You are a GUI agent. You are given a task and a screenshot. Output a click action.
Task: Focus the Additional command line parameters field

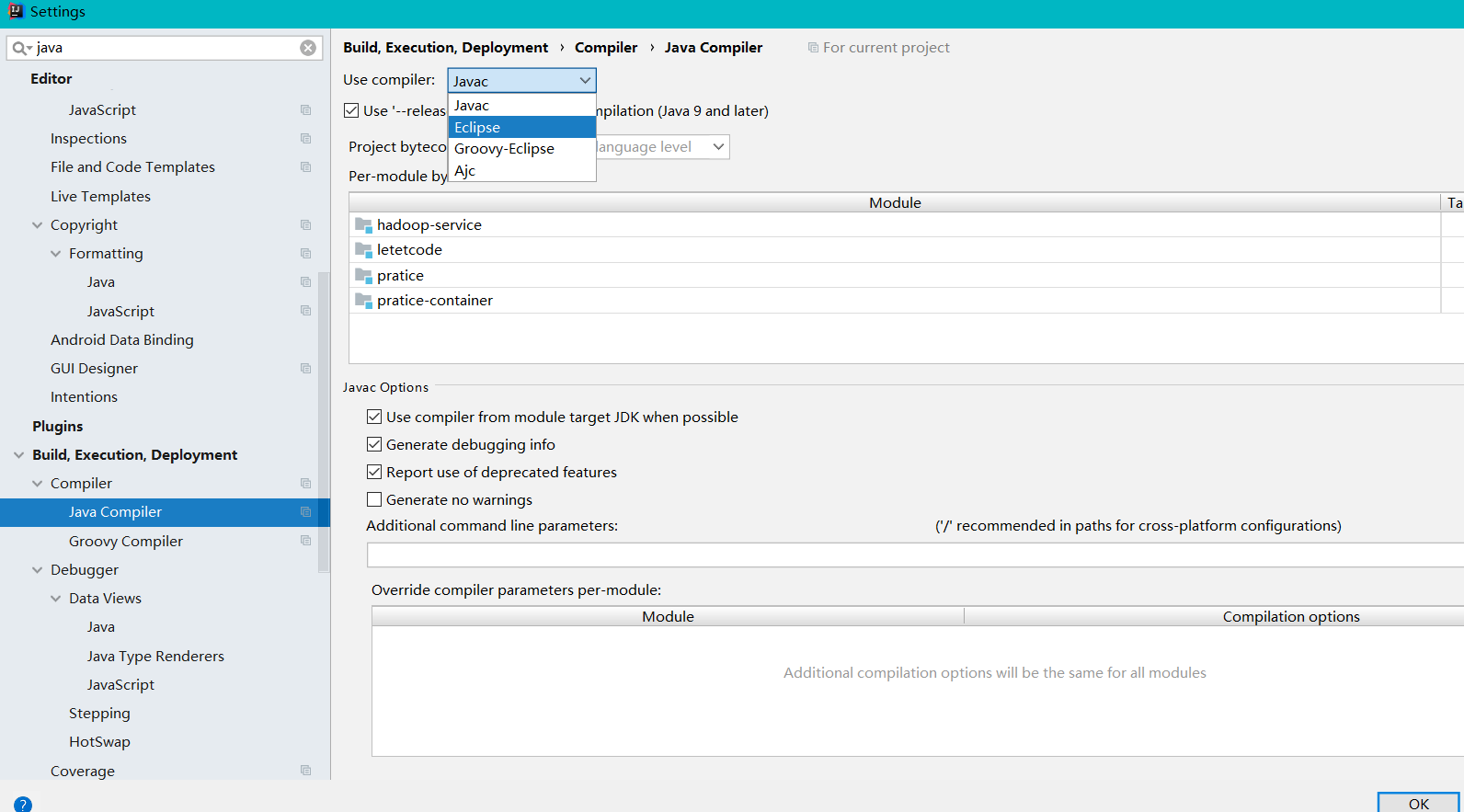(x=915, y=555)
